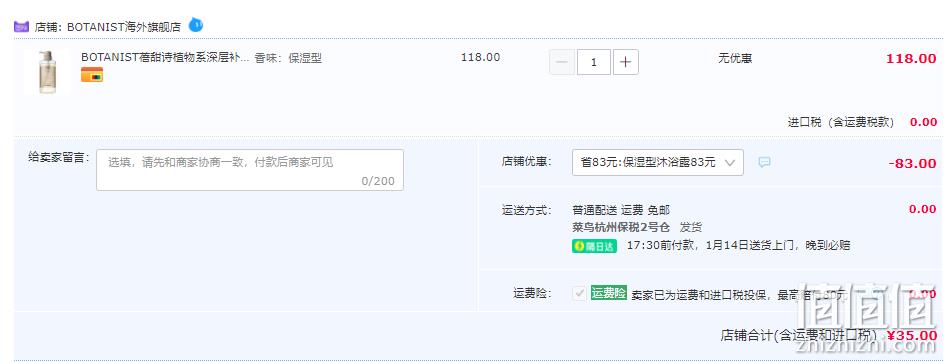
Task: Click the 普通配送 shipping method text
Action: [594, 210]
